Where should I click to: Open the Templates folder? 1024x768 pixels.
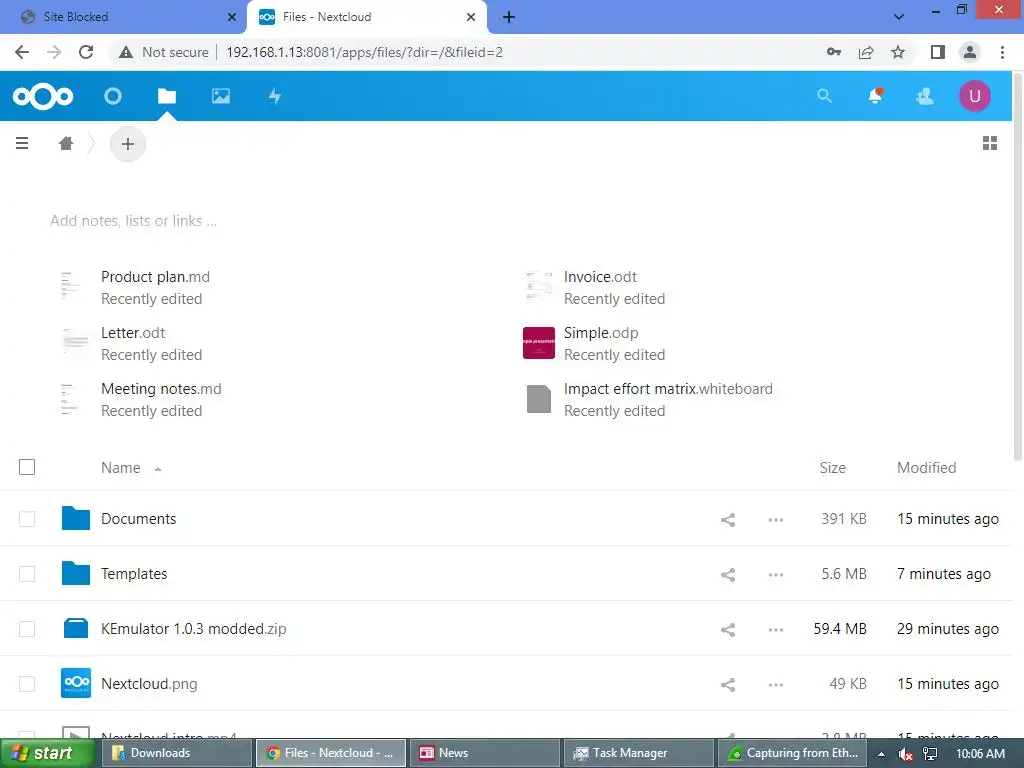134,573
